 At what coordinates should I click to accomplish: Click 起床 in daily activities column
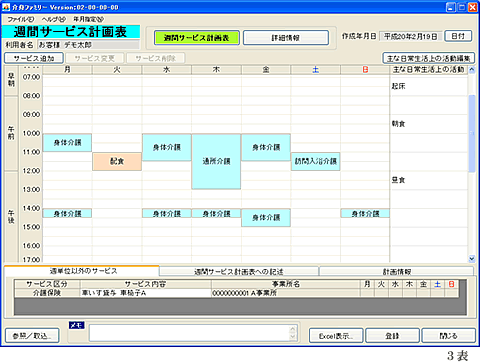(x=398, y=86)
